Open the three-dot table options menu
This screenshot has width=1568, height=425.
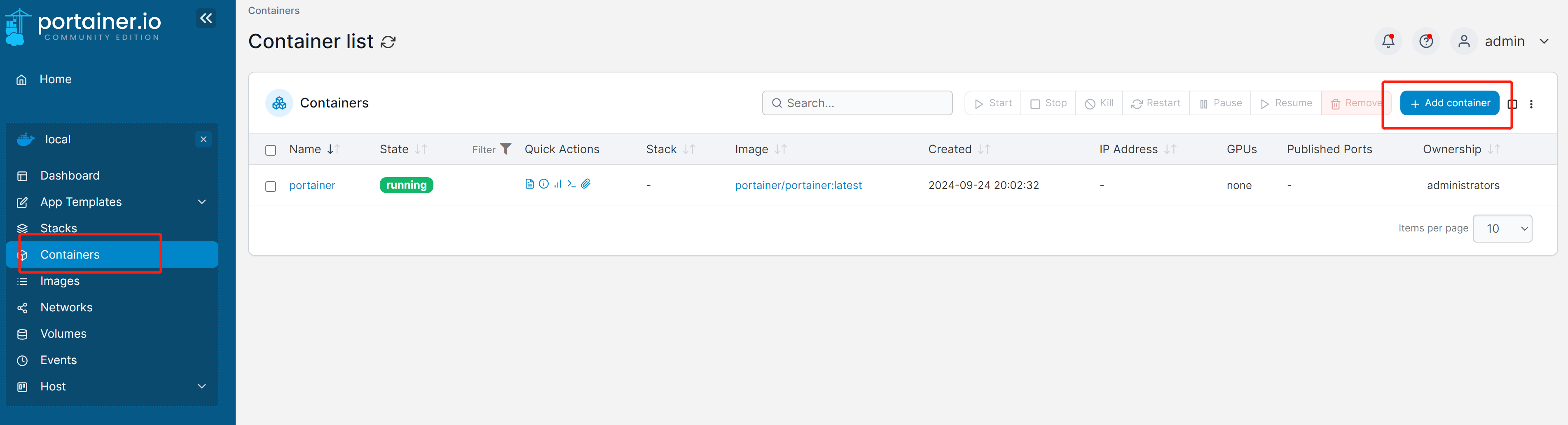[x=1531, y=104]
